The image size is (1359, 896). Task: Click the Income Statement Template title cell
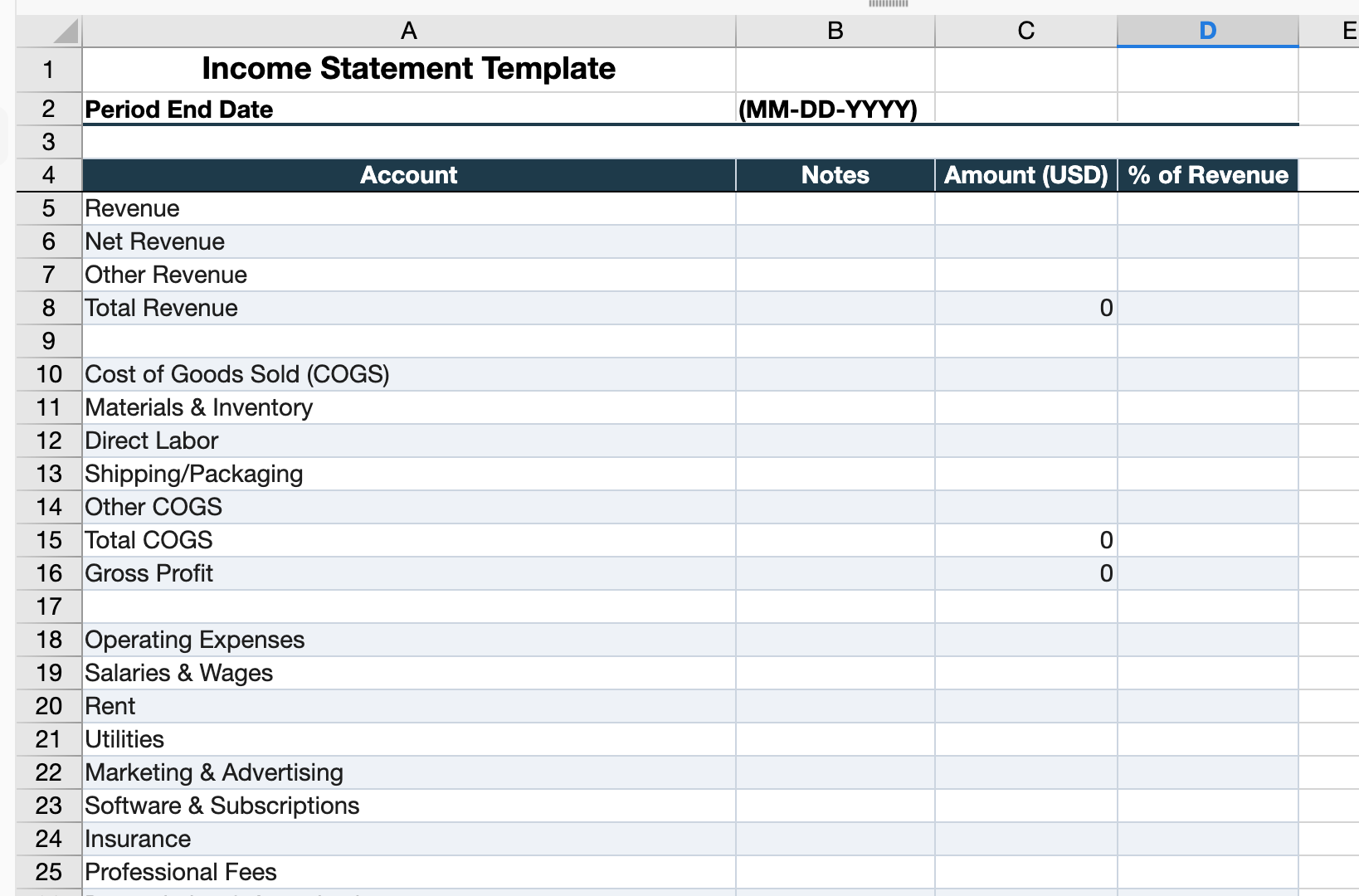tap(408, 69)
